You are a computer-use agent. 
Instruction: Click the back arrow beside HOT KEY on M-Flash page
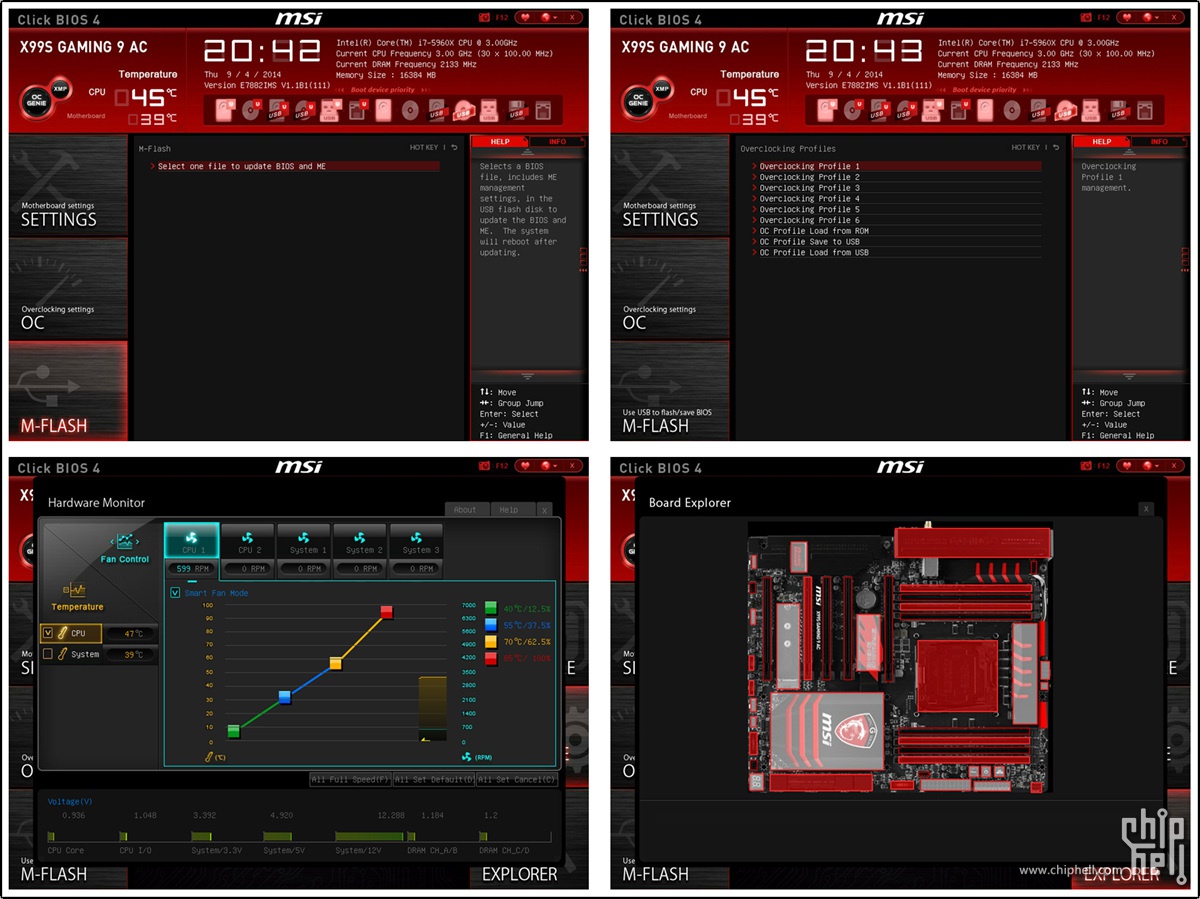click(x=454, y=148)
